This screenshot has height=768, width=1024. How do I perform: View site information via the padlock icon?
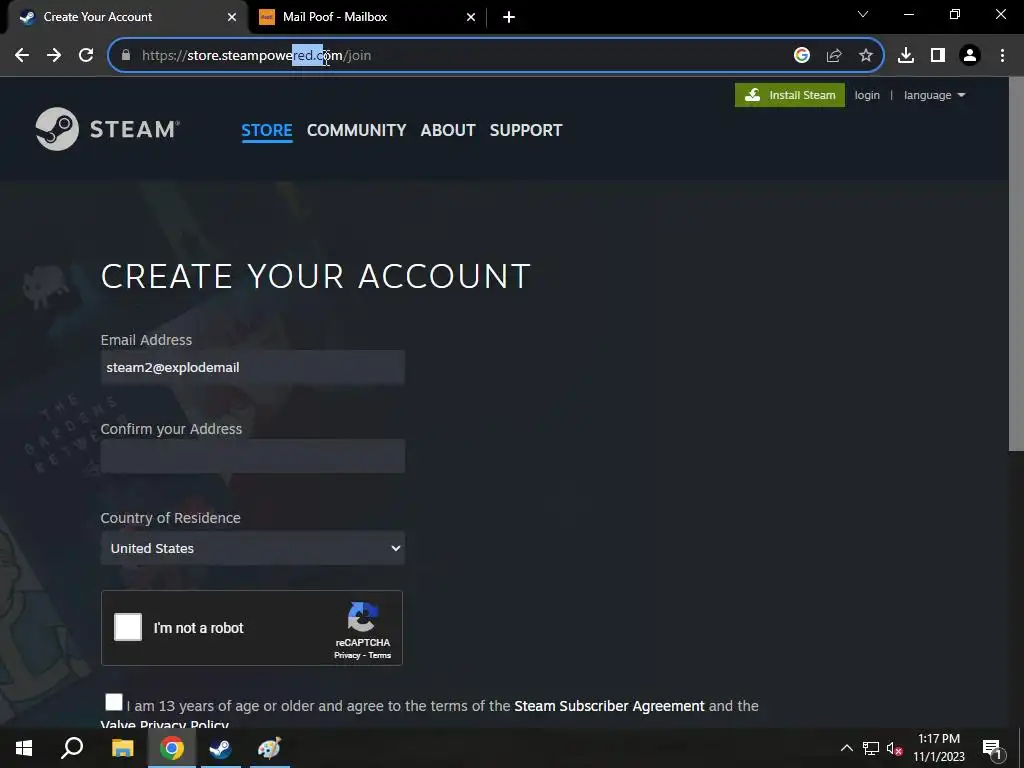pyautogui.click(x=126, y=56)
